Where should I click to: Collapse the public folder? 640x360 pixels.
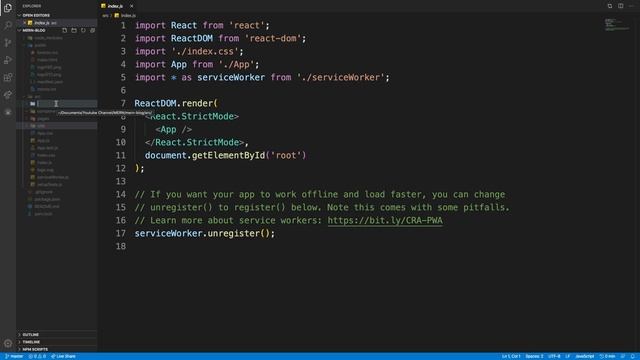click(x=41, y=45)
